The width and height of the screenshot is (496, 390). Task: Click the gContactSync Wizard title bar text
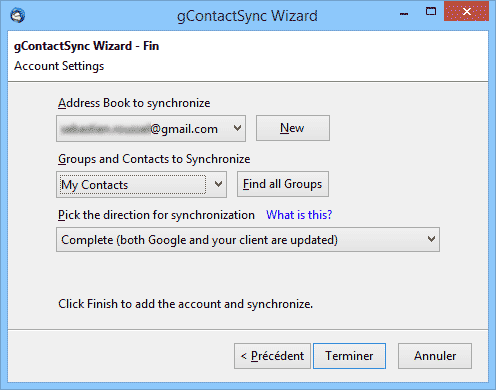[x=247, y=16]
